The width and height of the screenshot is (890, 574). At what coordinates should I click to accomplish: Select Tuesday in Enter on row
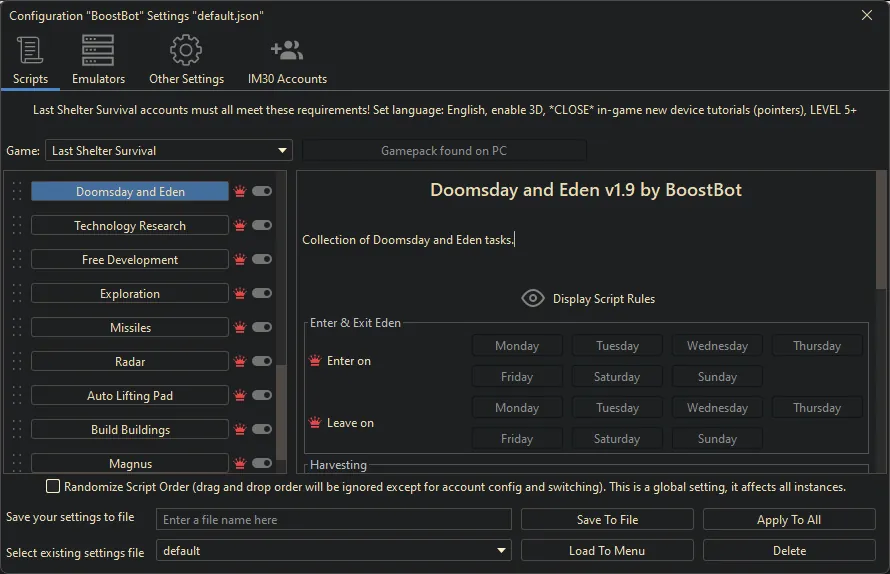[x=617, y=346]
